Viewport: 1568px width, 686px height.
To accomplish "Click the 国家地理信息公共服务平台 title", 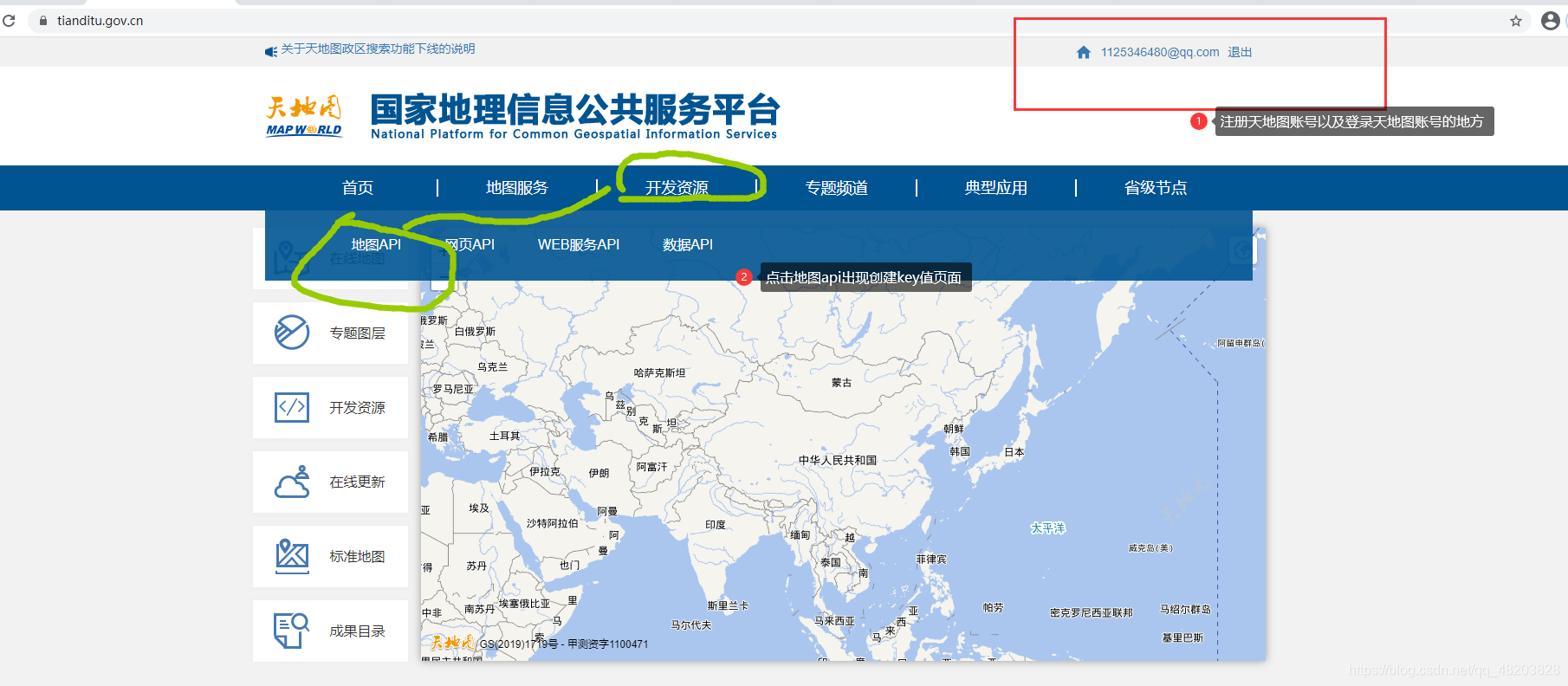I will coord(574,110).
